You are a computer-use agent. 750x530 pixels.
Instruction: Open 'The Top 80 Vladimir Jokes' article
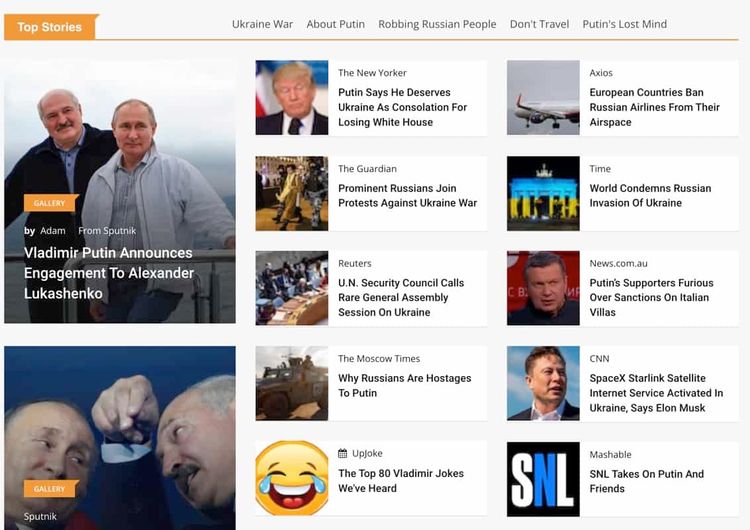[x=401, y=481]
